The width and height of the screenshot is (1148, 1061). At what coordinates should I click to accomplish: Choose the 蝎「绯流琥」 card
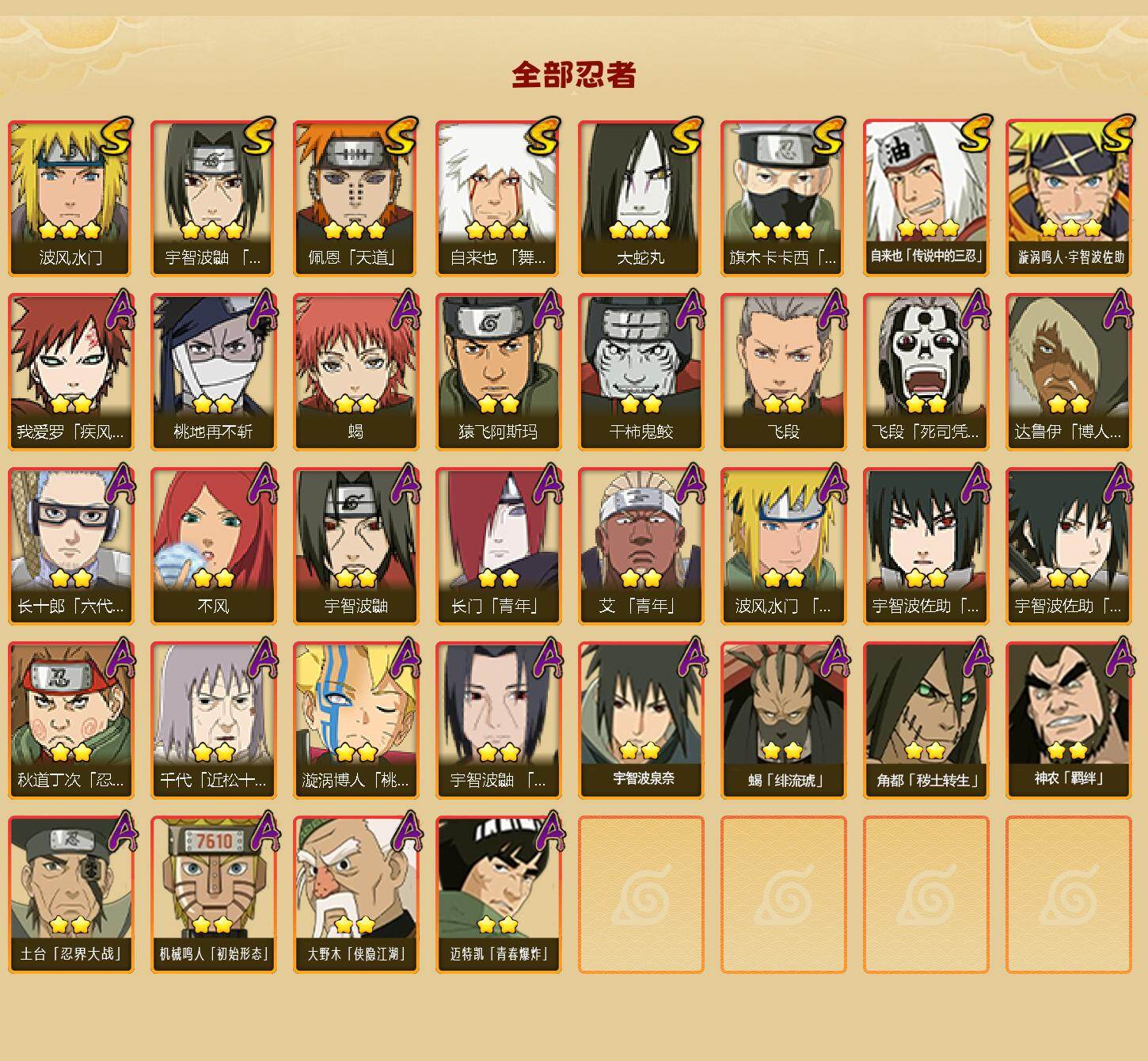783,721
